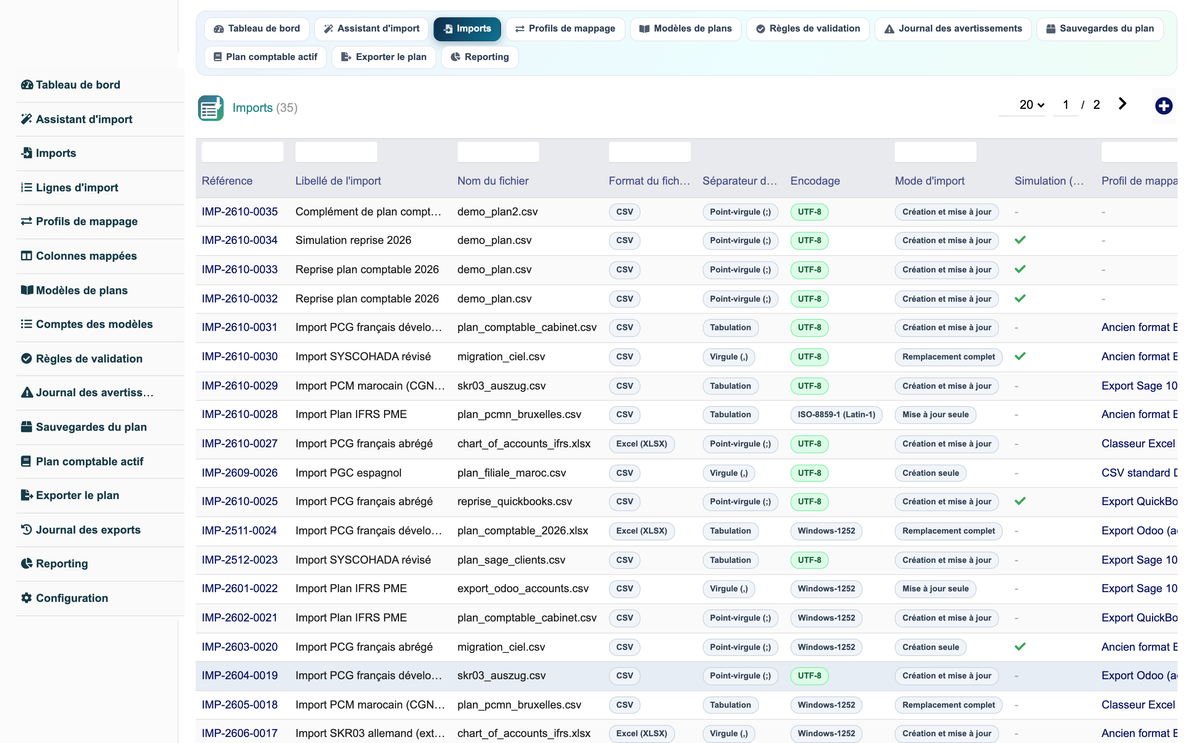Click the Reporting pie chart icon in sidebar
Image resolution: width=1200 pixels, height=743 pixels.
27,564
